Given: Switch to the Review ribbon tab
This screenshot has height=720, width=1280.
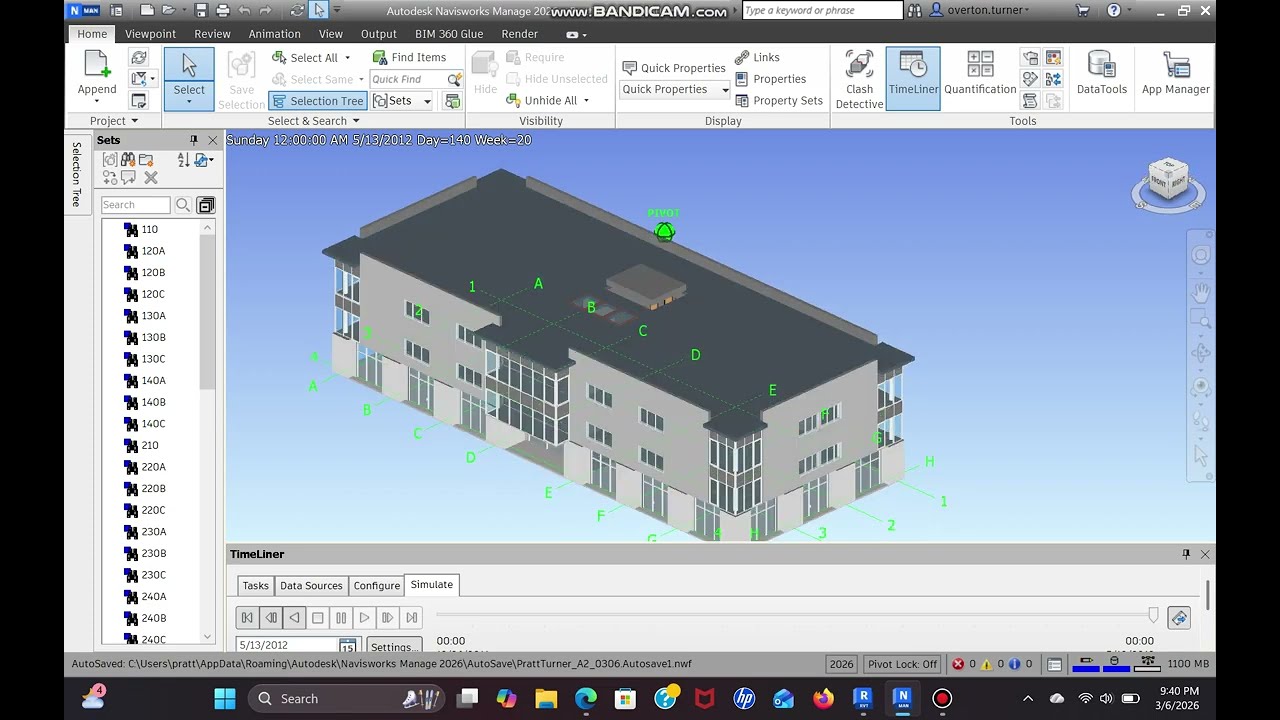Looking at the screenshot, I should tap(212, 33).
